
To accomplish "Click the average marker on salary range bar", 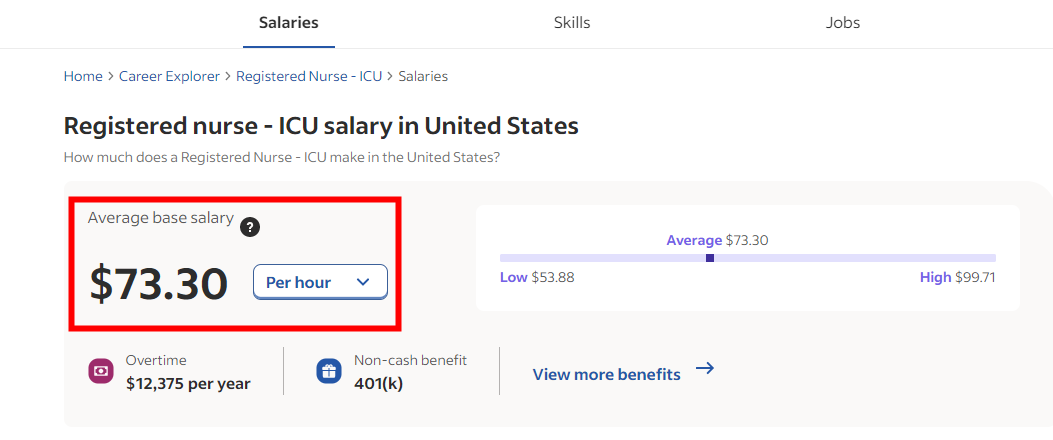I will point(710,258).
